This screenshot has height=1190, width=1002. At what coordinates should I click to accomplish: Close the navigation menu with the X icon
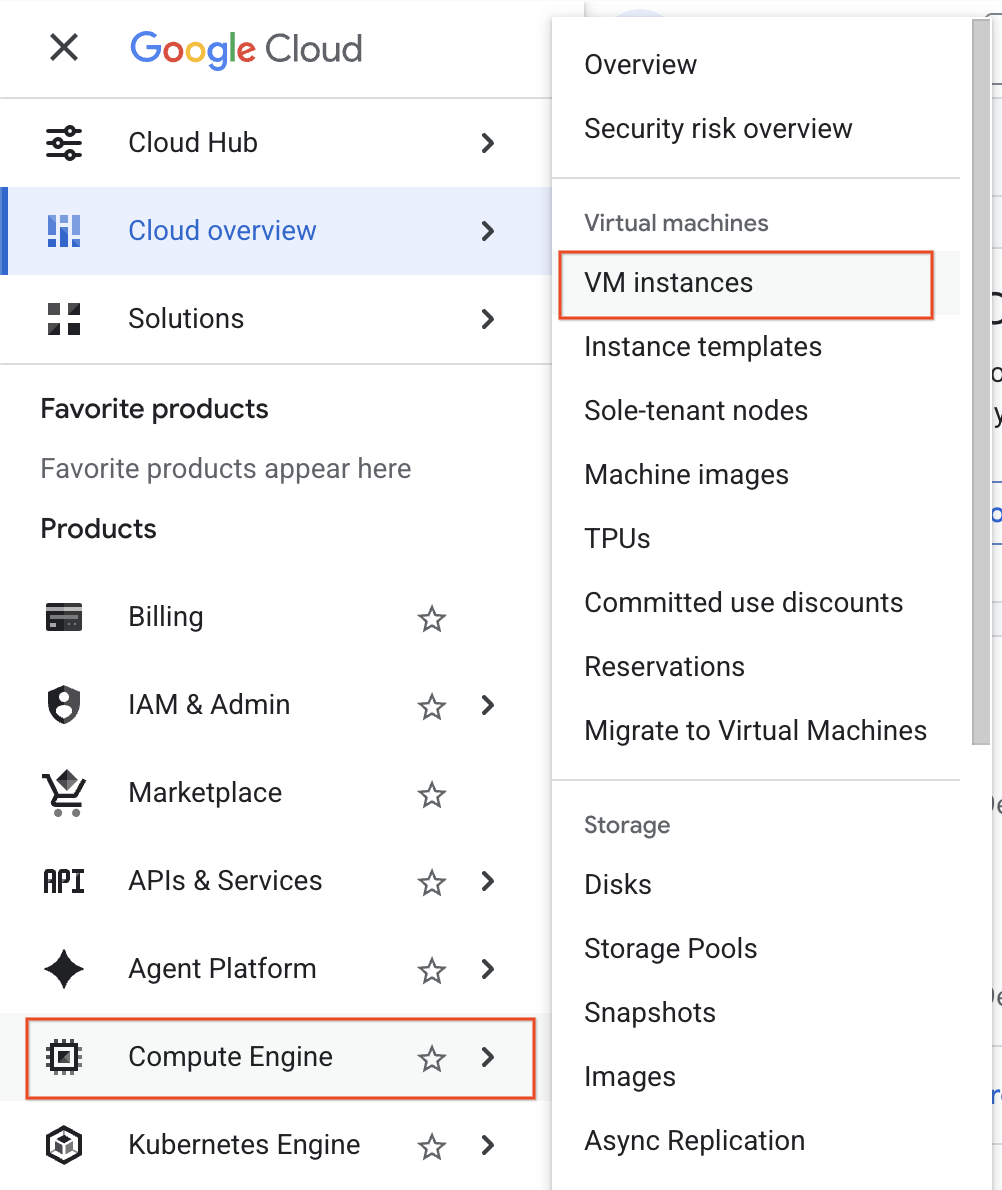click(x=64, y=48)
